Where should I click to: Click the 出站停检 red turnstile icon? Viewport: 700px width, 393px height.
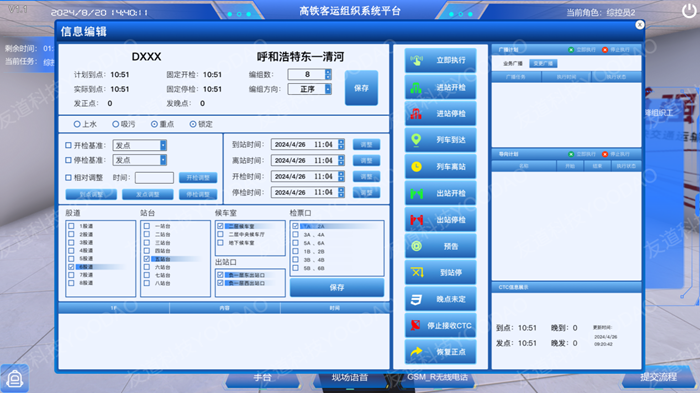(416, 220)
